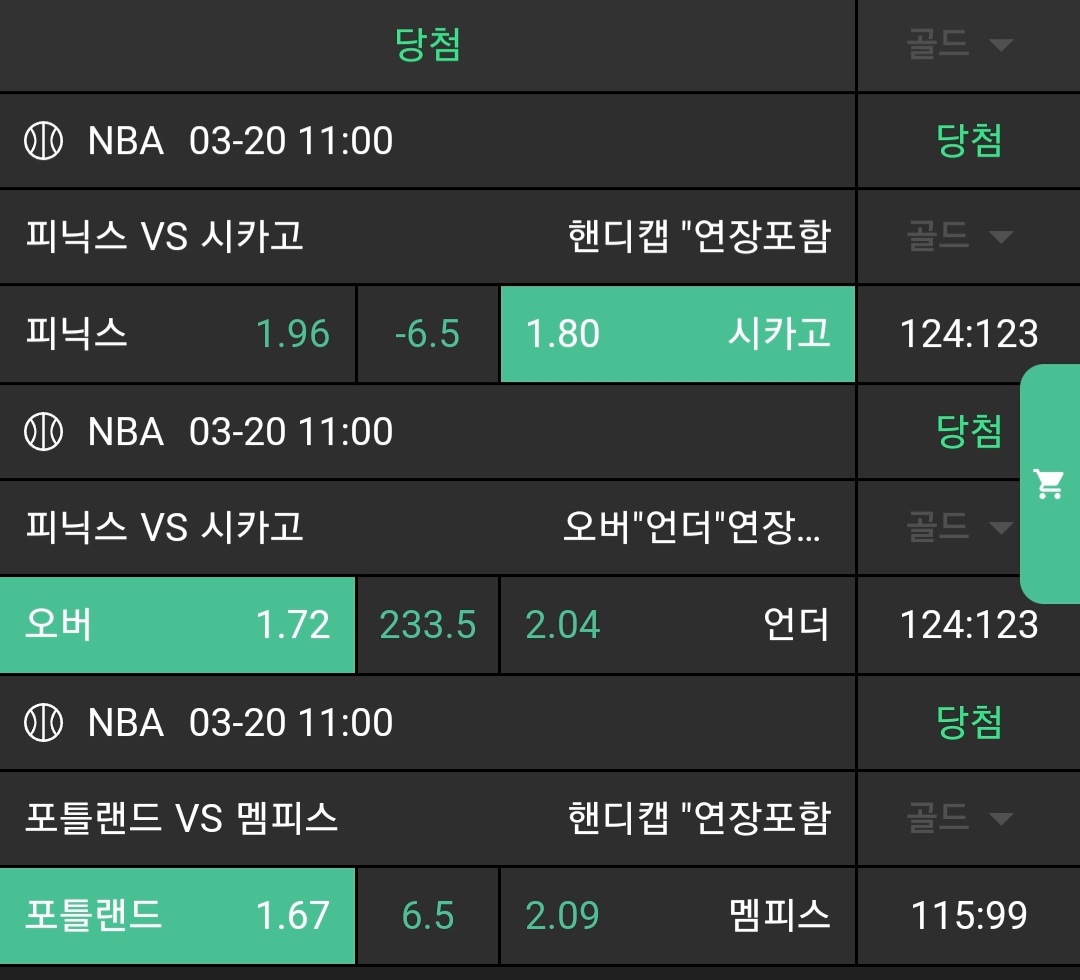Click the basketball icon above 포틀랜드 VS 멤피스
Viewport: 1080px width, 980px height.
[43, 722]
